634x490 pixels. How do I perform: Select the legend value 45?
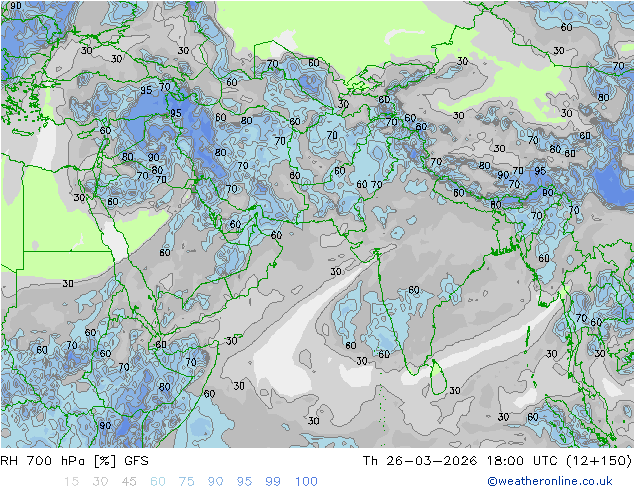pyautogui.click(x=129, y=482)
